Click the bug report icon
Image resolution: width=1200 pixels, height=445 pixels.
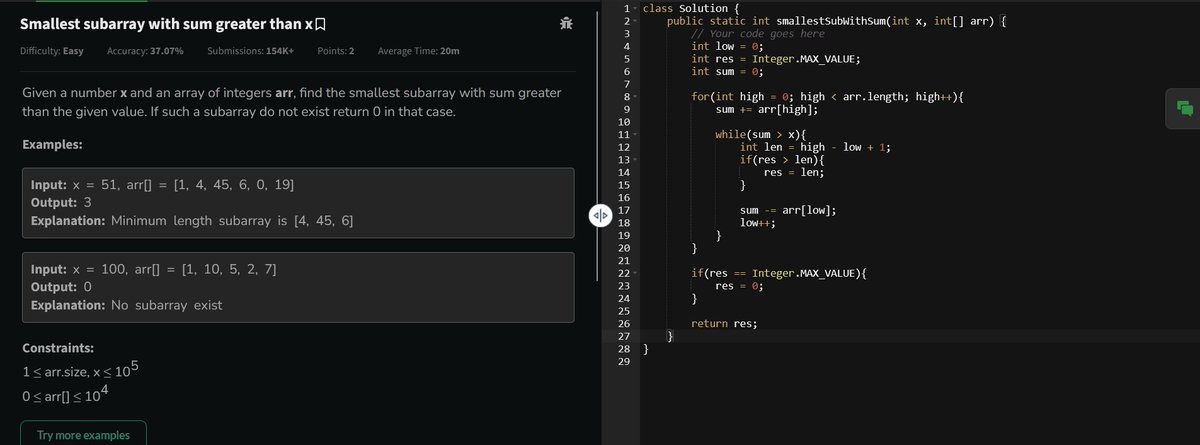567,23
